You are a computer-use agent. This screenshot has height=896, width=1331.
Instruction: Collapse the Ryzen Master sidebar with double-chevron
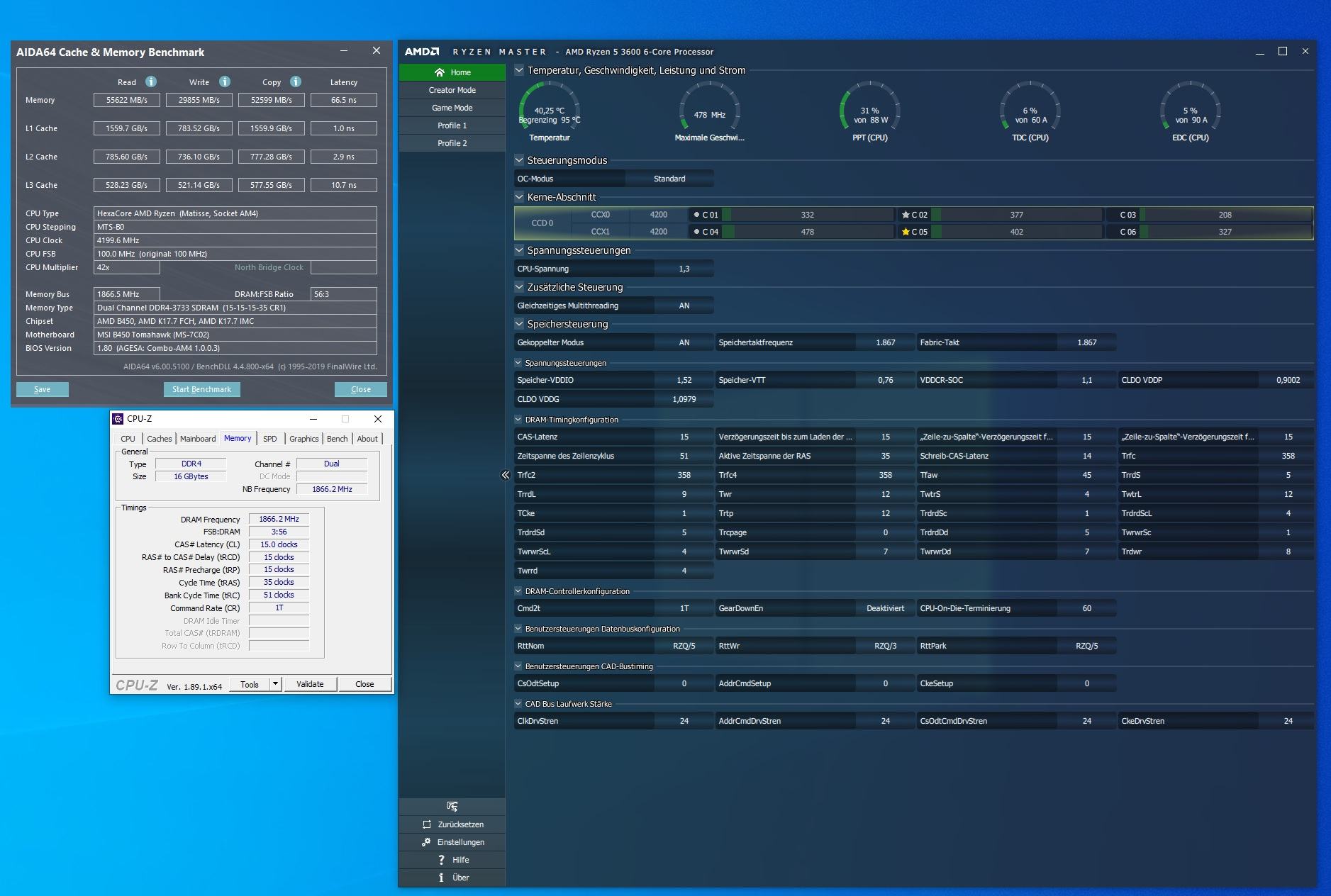point(506,475)
